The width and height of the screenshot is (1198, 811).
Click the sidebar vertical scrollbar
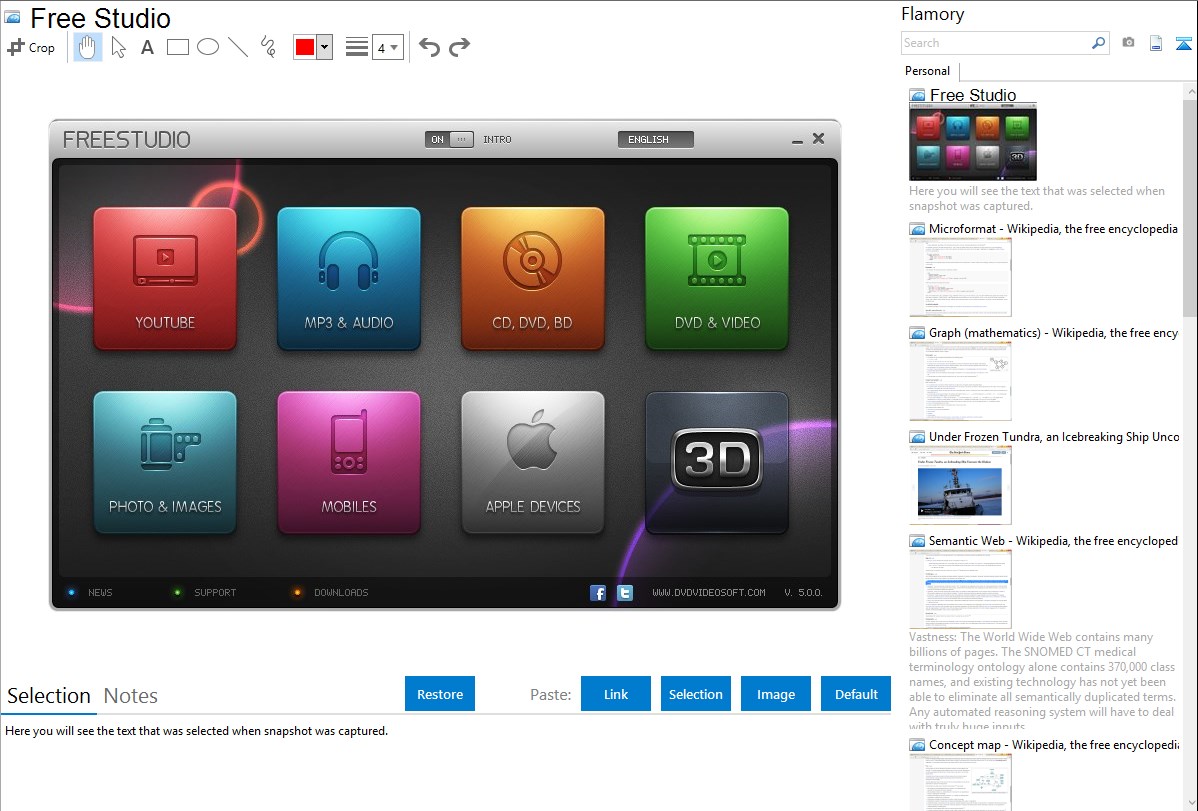1190,206
